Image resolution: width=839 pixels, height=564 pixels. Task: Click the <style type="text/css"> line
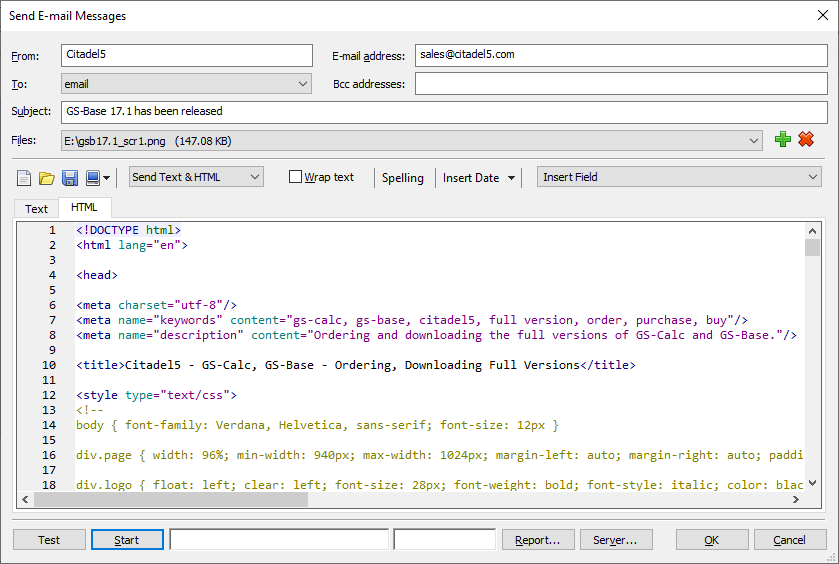pos(156,395)
